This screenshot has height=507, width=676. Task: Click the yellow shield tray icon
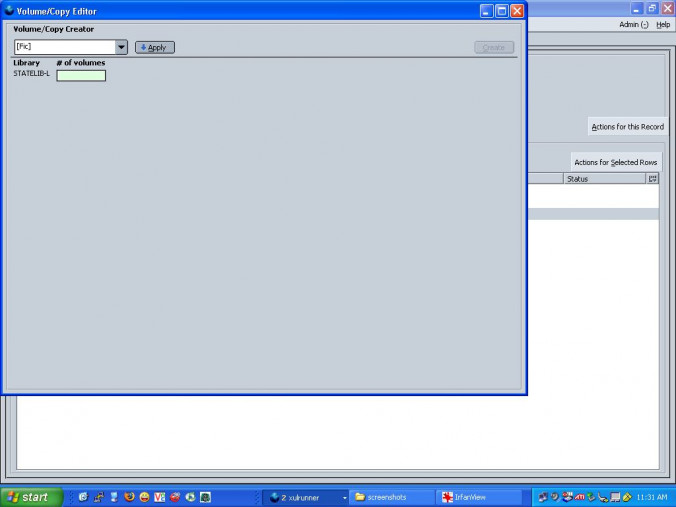pos(627,497)
